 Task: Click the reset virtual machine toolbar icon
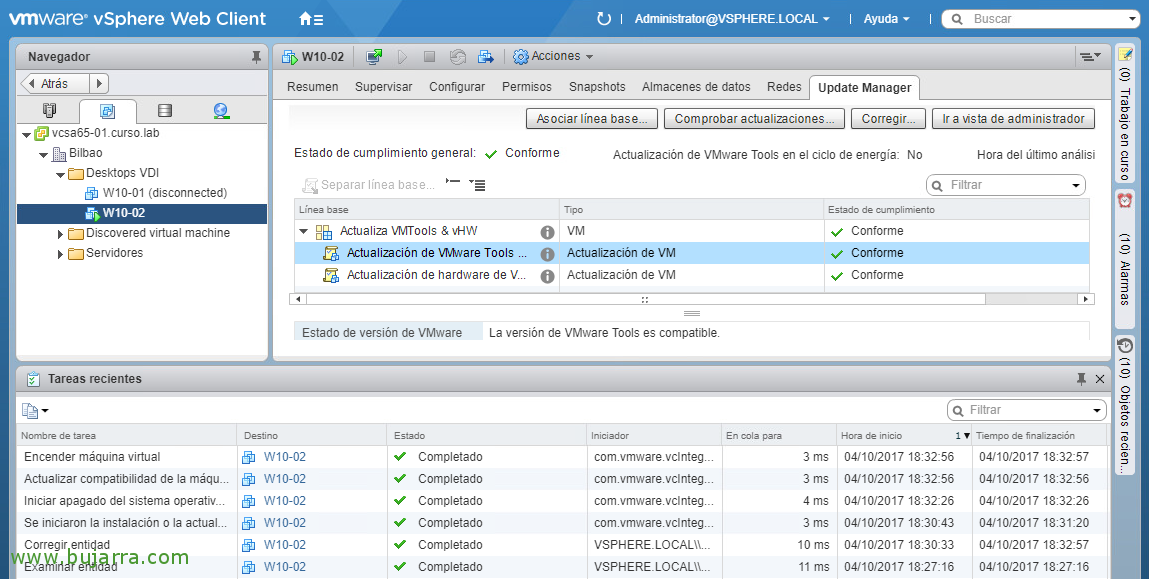click(458, 56)
